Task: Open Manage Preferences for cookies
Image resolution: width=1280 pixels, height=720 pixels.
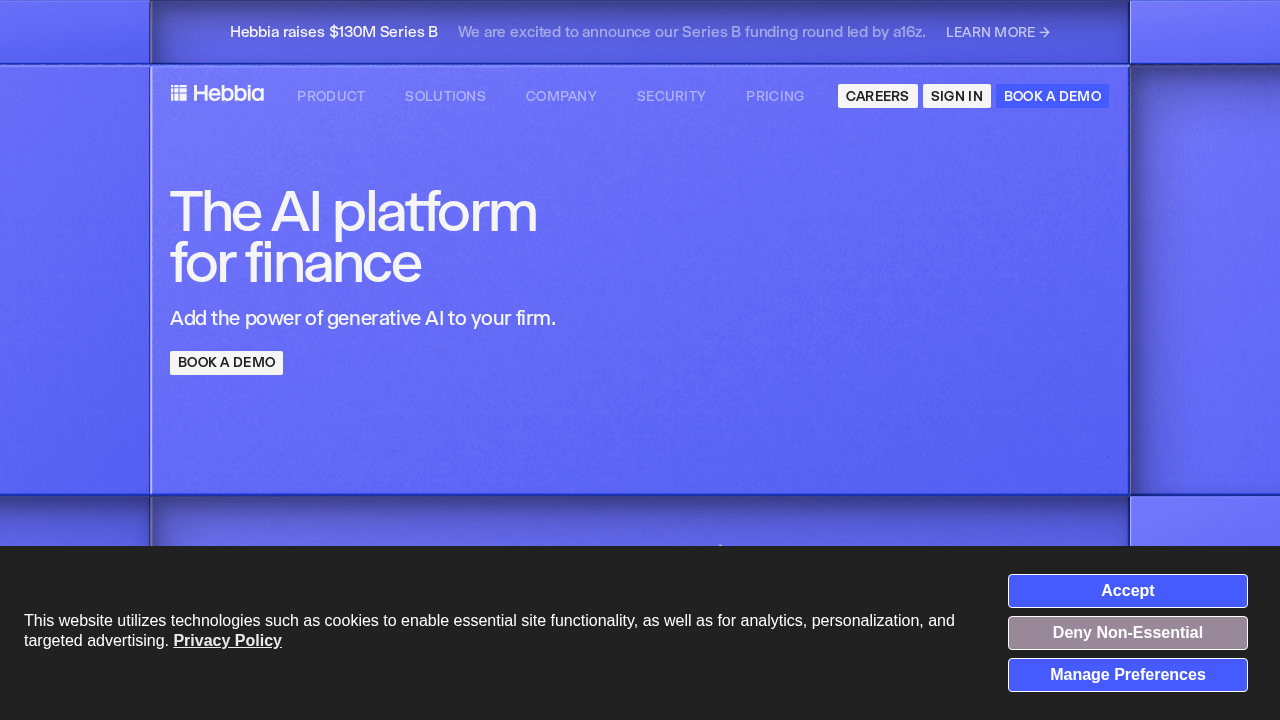Action: 1127,675
